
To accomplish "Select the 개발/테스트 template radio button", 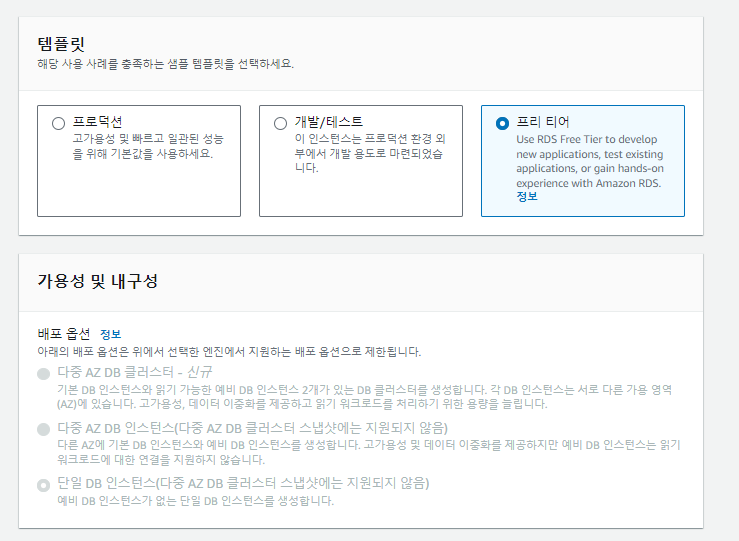I will pyautogui.click(x=280, y=123).
